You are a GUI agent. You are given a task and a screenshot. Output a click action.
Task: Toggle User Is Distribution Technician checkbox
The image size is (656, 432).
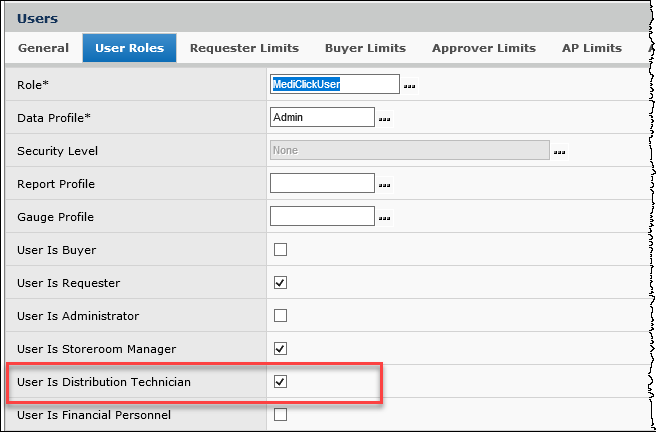(x=280, y=381)
